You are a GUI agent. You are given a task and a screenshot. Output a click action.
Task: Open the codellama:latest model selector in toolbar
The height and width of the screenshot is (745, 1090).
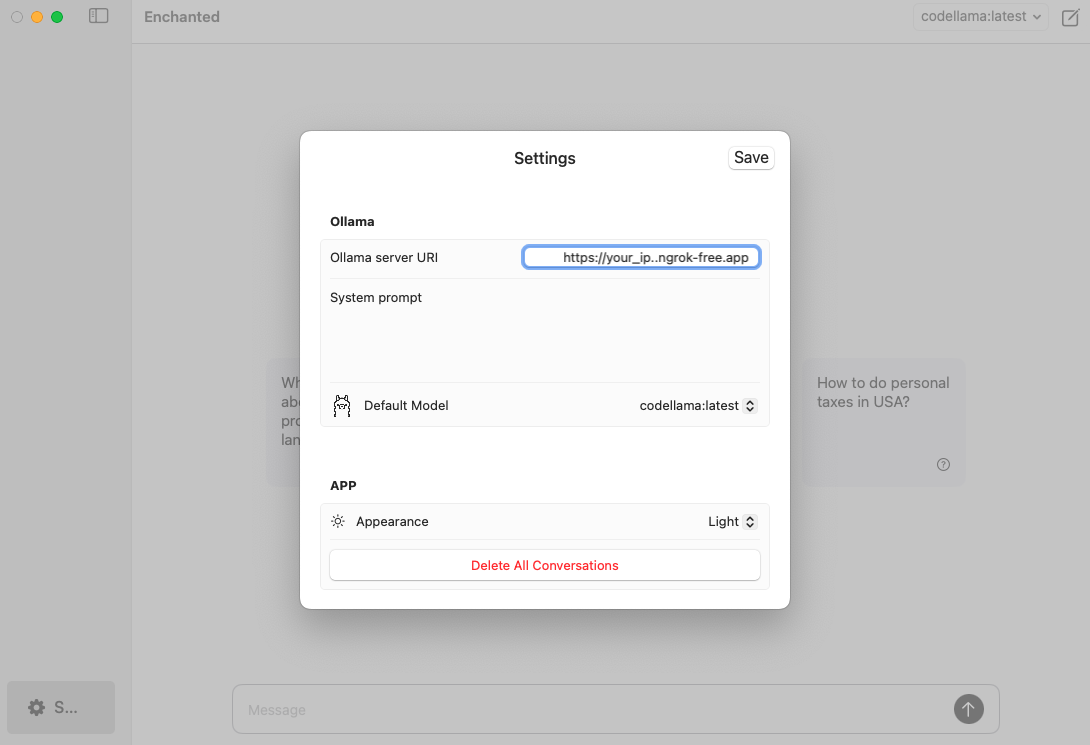tap(980, 17)
